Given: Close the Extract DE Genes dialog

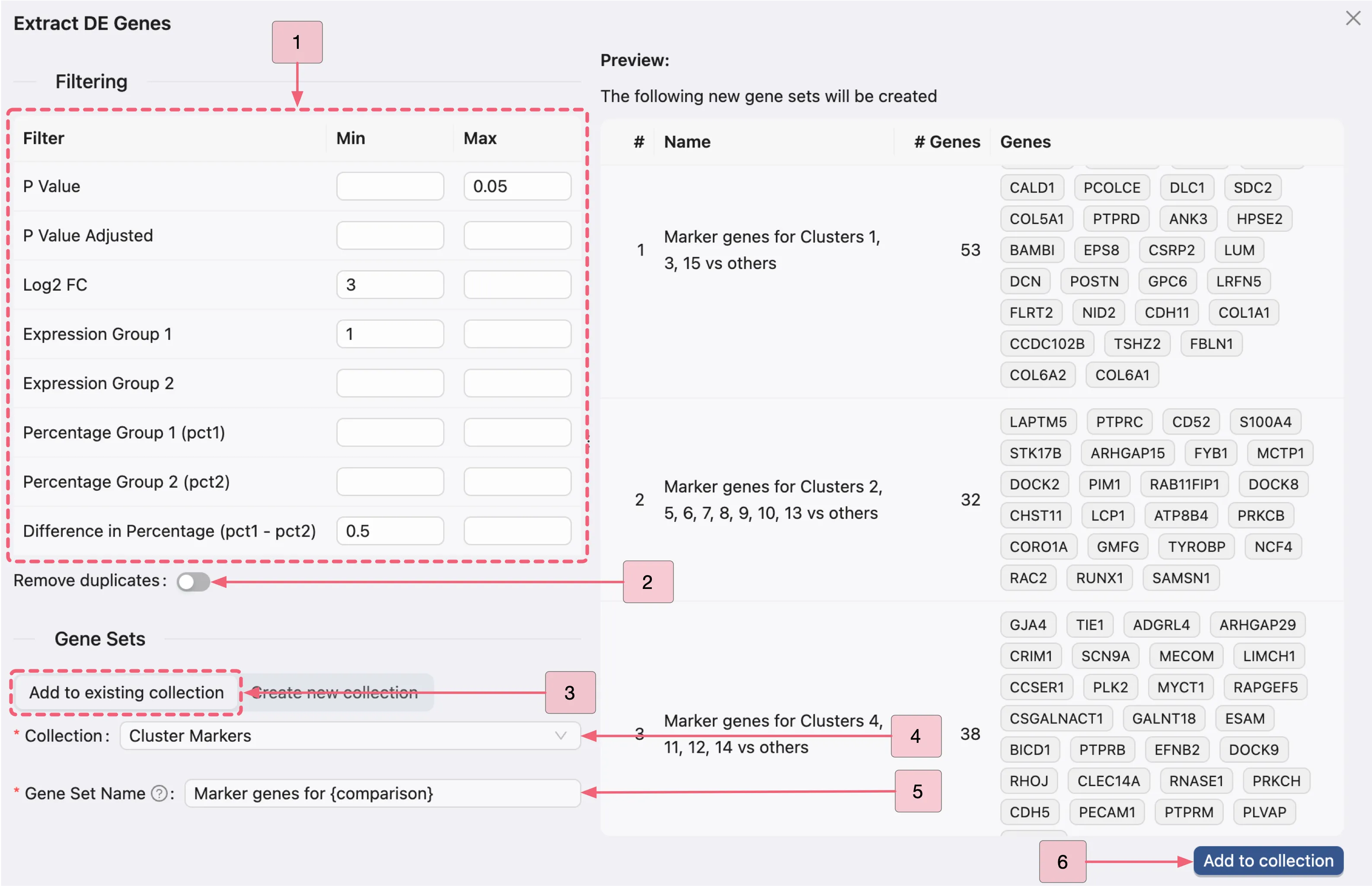Looking at the screenshot, I should click(x=1353, y=18).
